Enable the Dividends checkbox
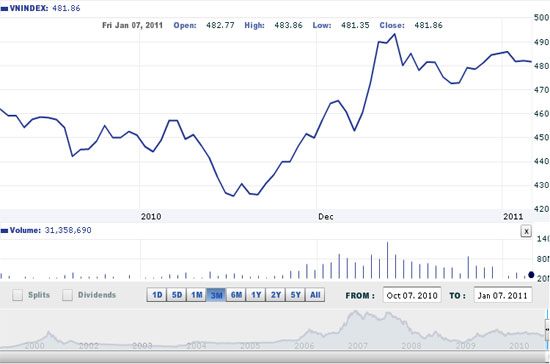 point(67,295)
